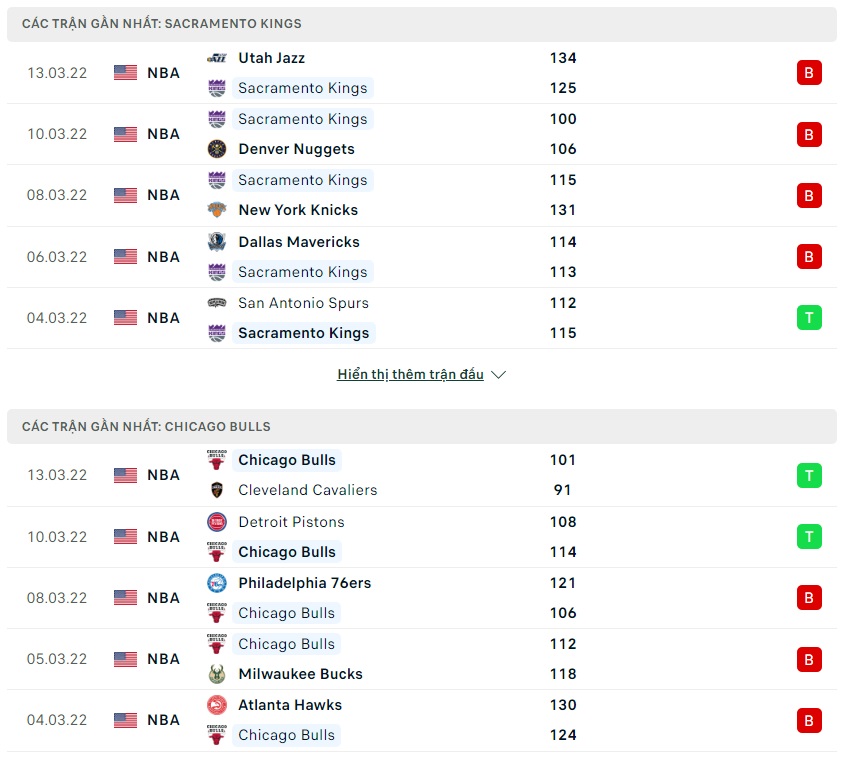Open 'Hiển thị thêm trận đấu' link
The width and height of the screenshot is (847, 760).
410,375
